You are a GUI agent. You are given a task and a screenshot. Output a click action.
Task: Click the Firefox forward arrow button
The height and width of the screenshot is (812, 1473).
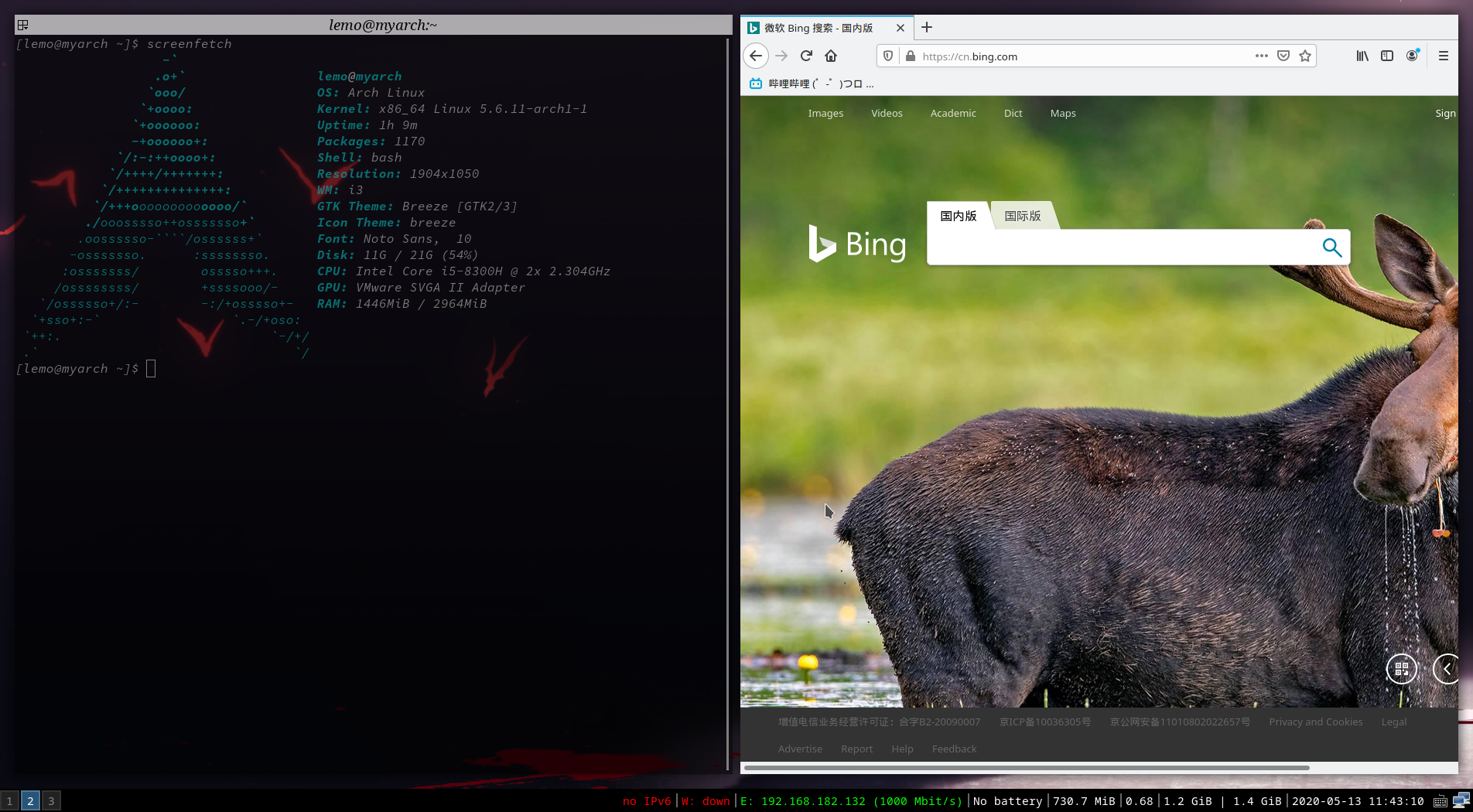[781, 56]
